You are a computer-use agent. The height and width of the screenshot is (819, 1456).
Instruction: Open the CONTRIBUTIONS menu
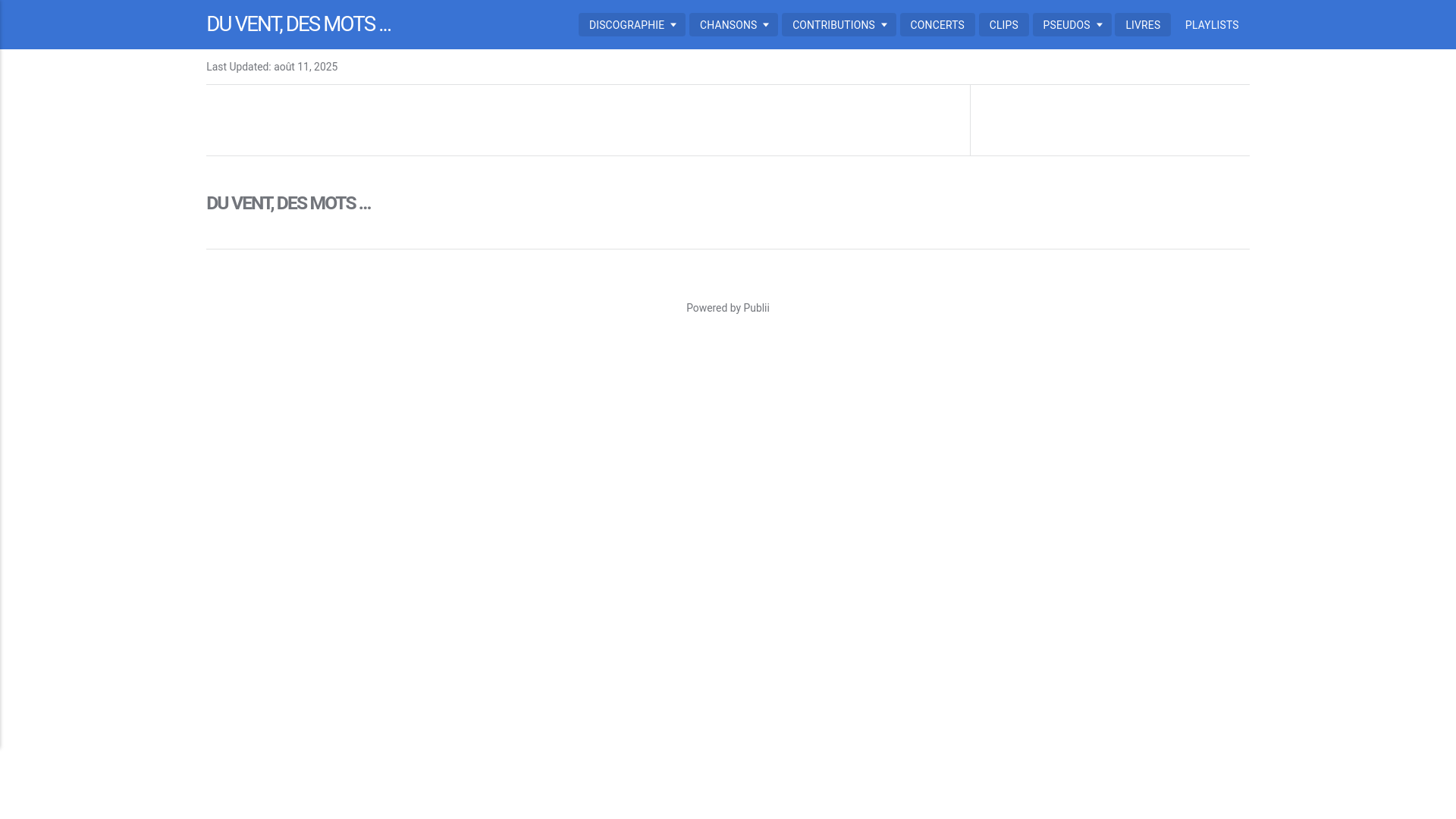coord(839,25)
